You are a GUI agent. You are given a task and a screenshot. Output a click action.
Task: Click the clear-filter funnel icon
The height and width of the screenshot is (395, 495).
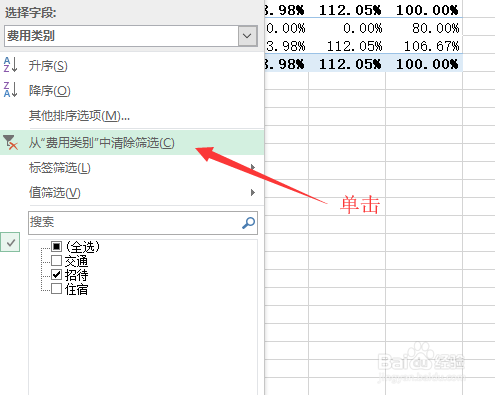coord(10,142)
